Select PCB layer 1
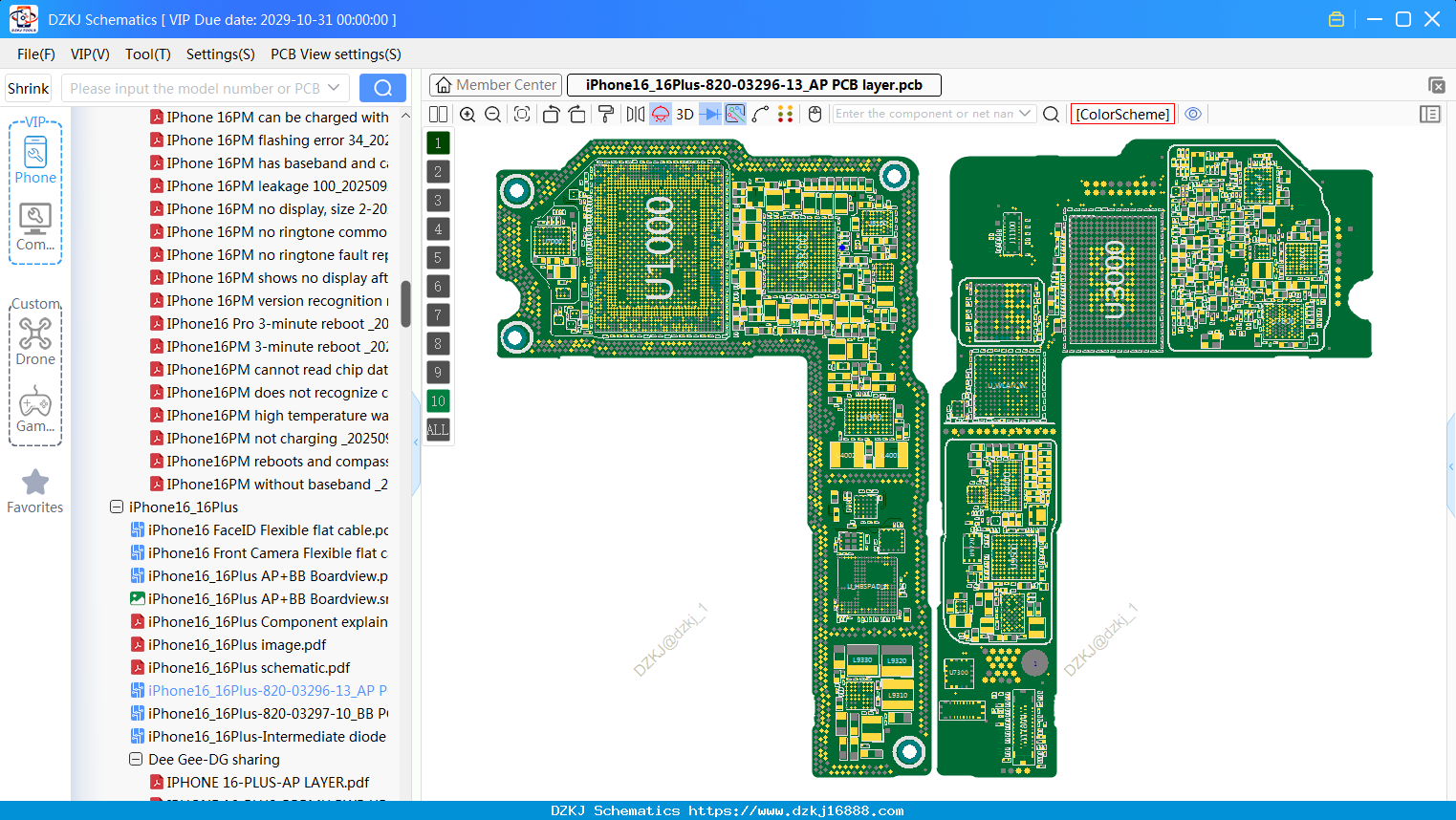The height and width of the screenshot is (820, 1456). [438, 143]
